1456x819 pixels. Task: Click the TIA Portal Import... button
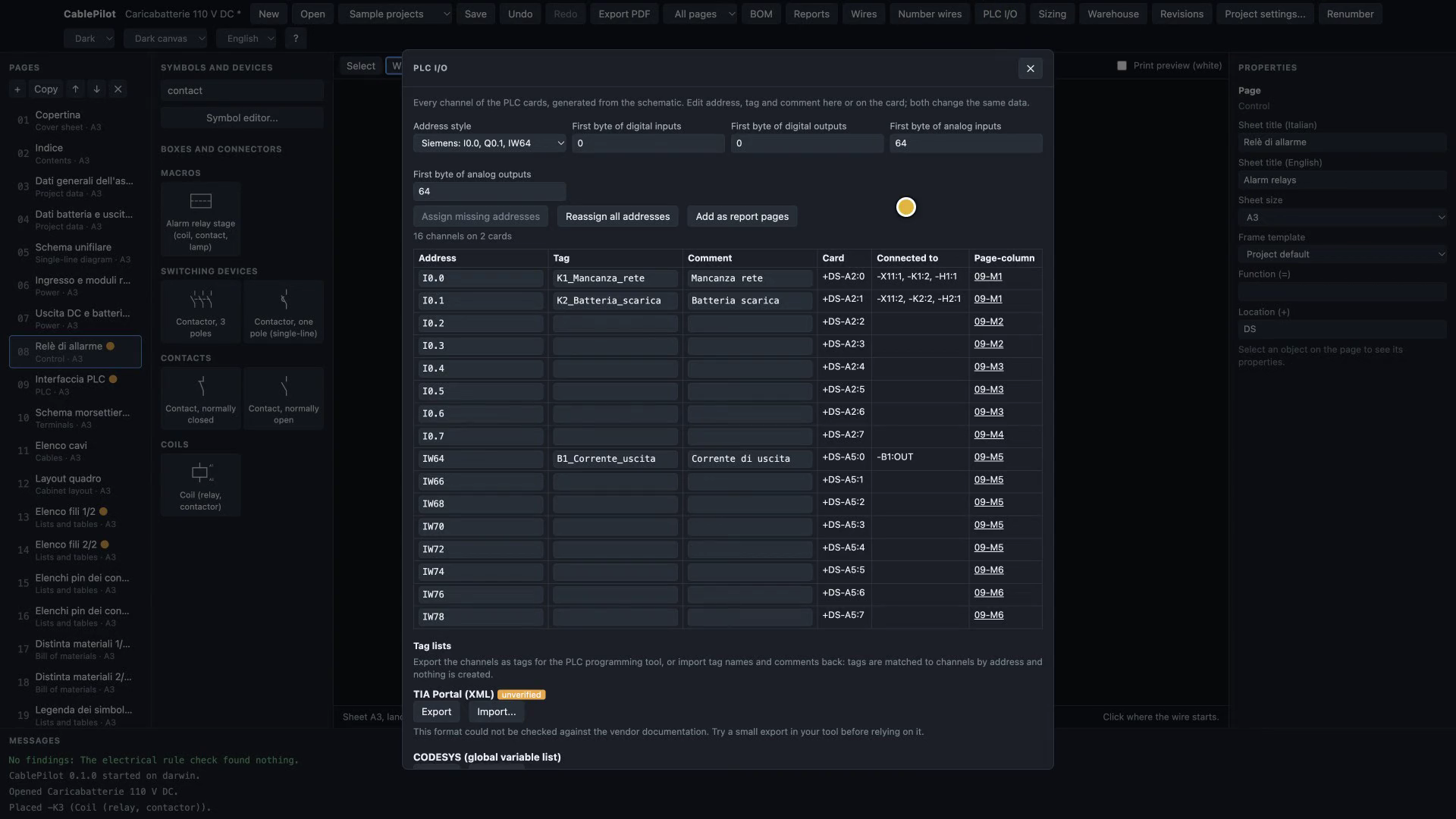[496, 712]
